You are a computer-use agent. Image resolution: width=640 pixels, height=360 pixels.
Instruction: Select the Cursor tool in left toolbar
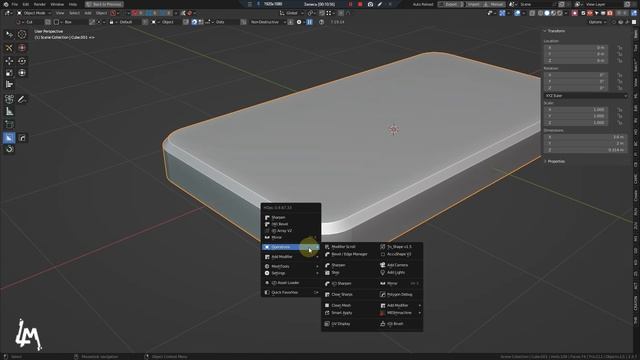point(22,35)
